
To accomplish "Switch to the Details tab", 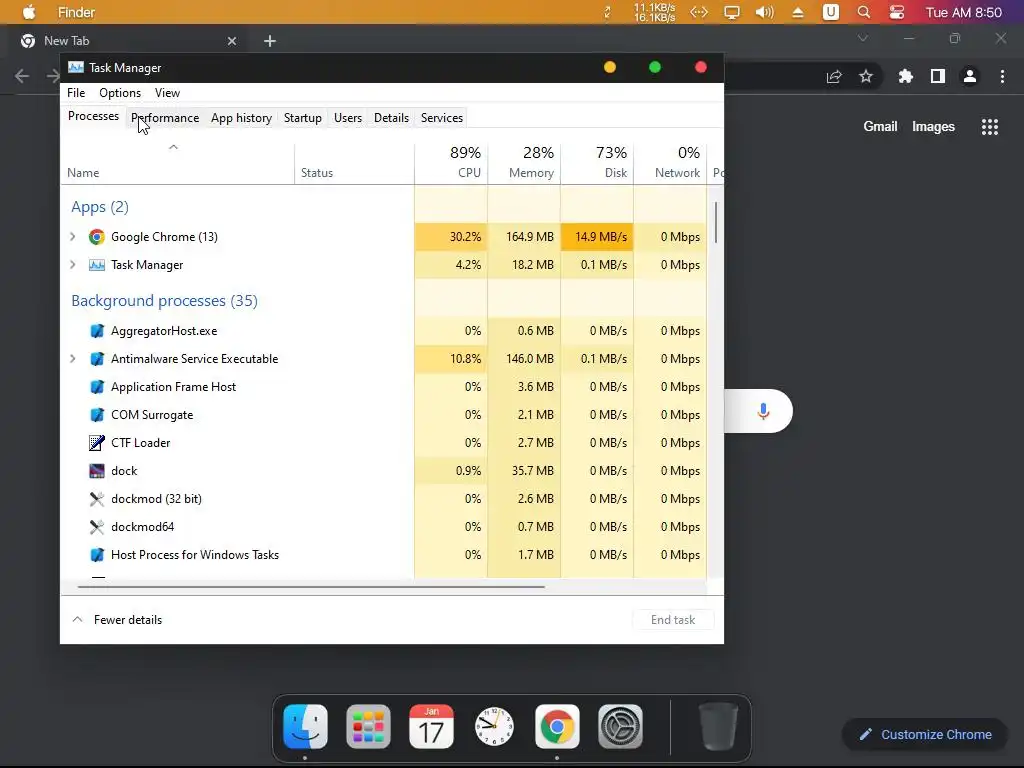I will (391, 118).
